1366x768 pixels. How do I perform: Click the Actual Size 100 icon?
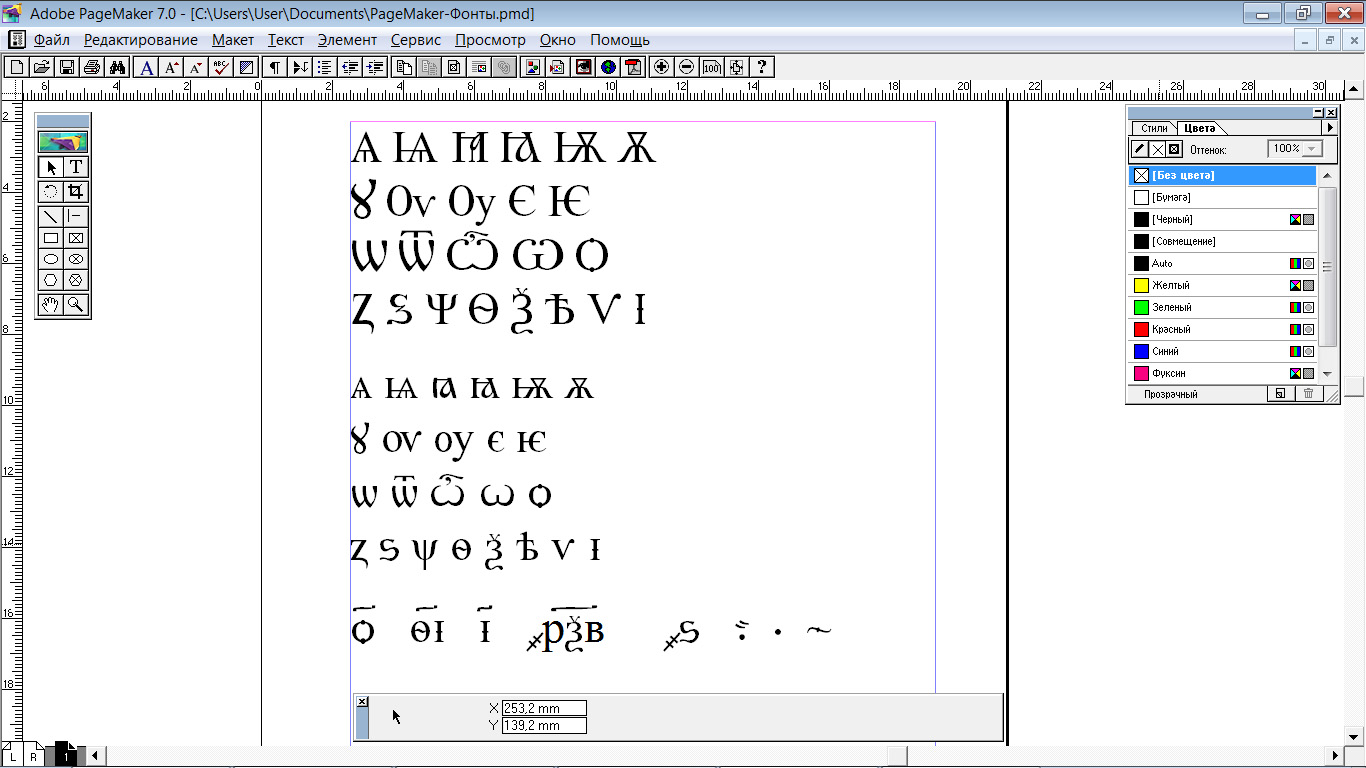click(x=712, y=67)
